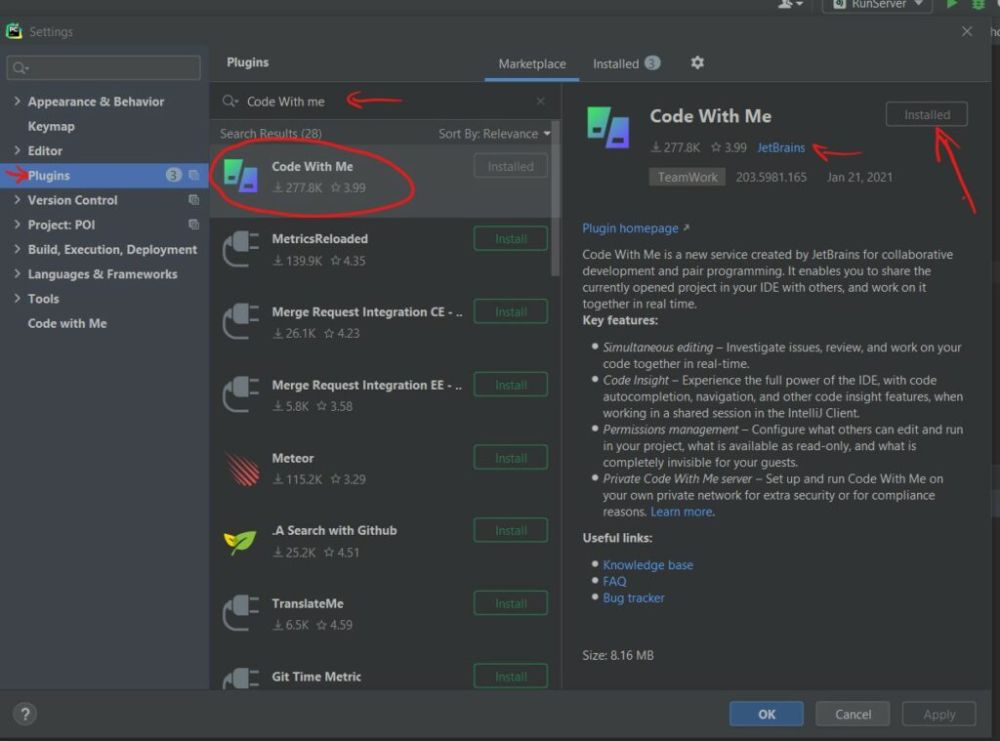The width and height of the screenshot is (1000, 741).
Task: Open the JetBrains vendor link
Action: pyautogui.click(x=781, y=148)
